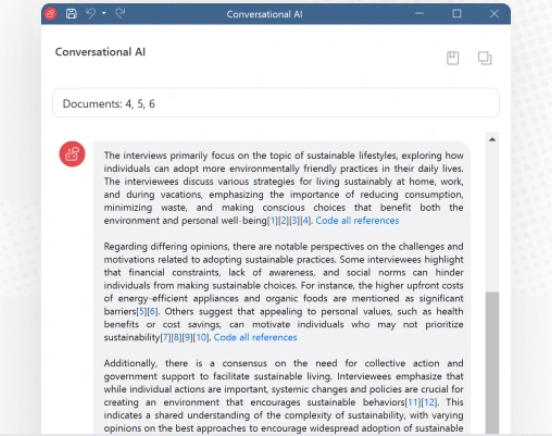
Task: Click the scrollbar up arrow
Action: (x=492, y=139)
